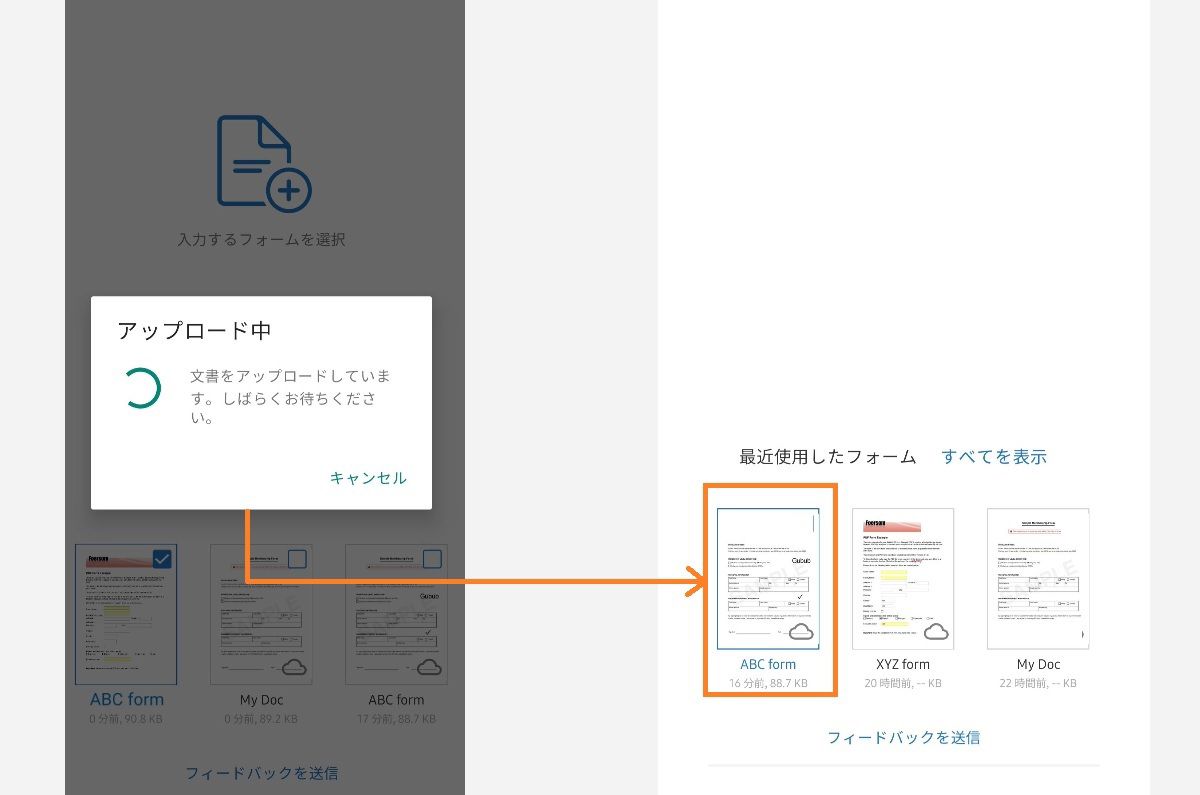Uncheck the selected ABC form checkbox

coord(161,558)
